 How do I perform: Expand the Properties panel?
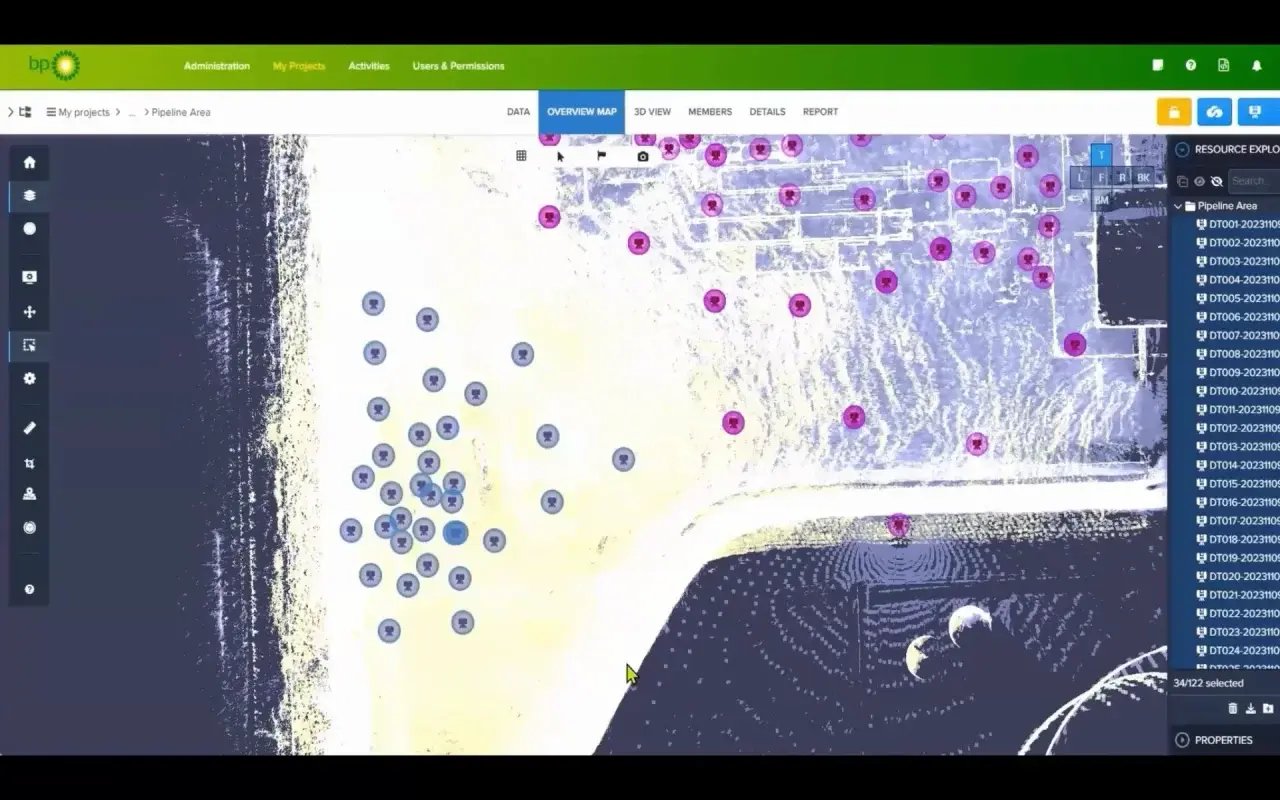[1182, 740]
